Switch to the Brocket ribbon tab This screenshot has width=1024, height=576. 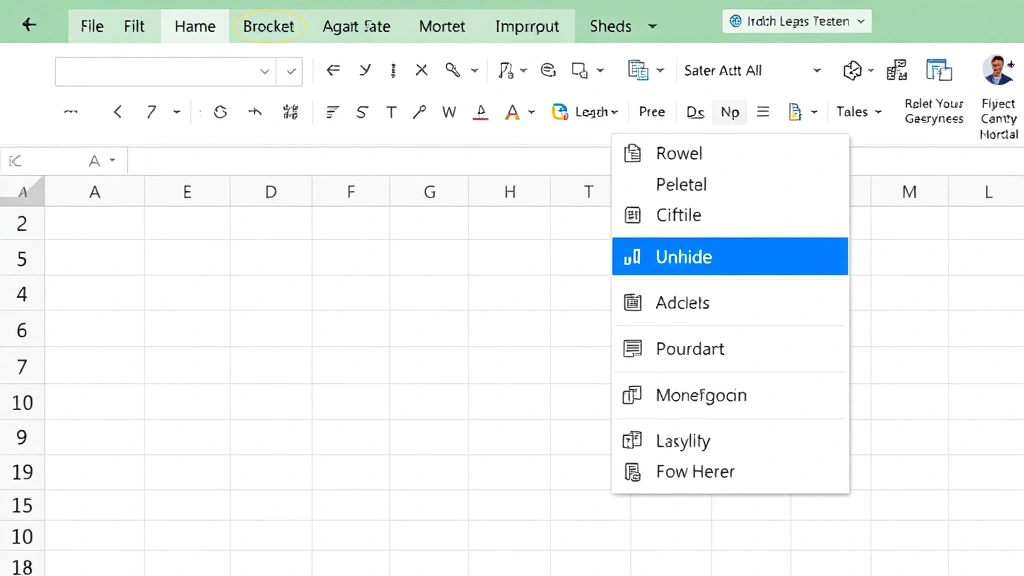[x=269, y=26]
